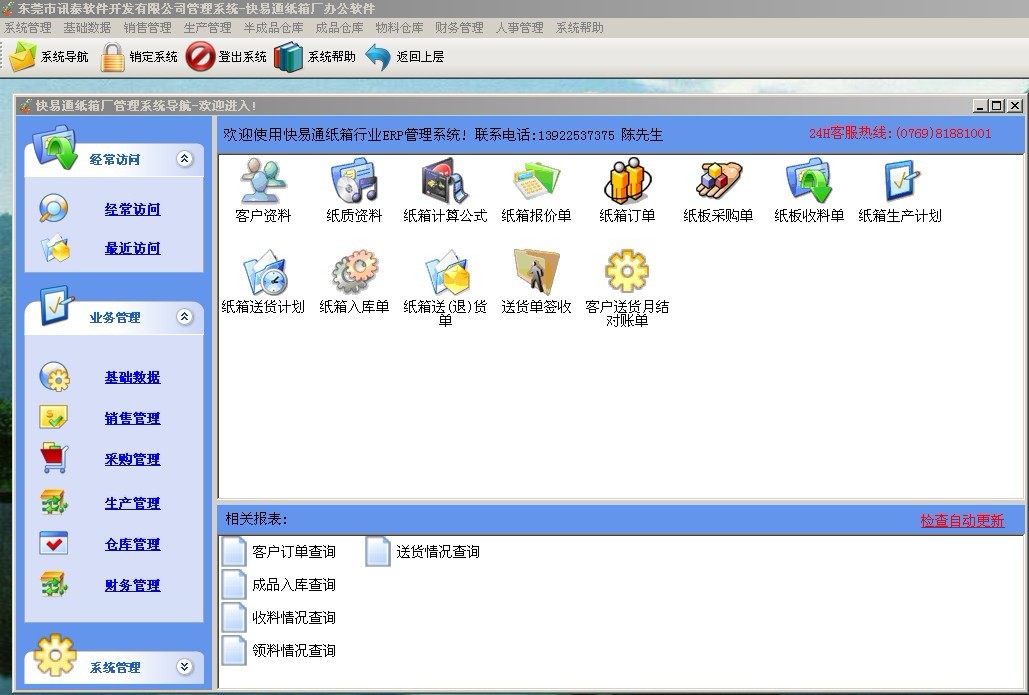Click the 锁定系统 padlock button
This screenshot has height=695, width=1029.
138,56
